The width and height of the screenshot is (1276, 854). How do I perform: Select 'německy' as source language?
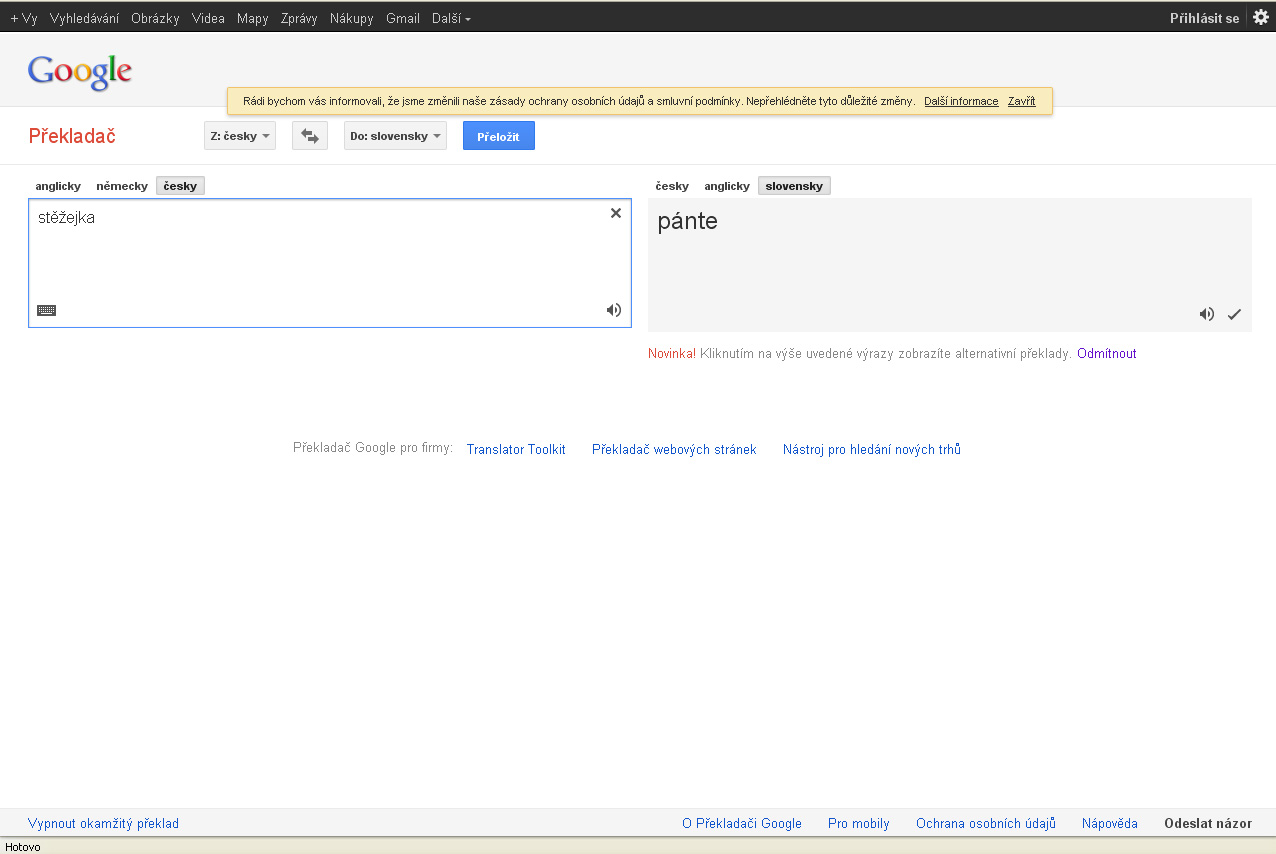[122, 186]
